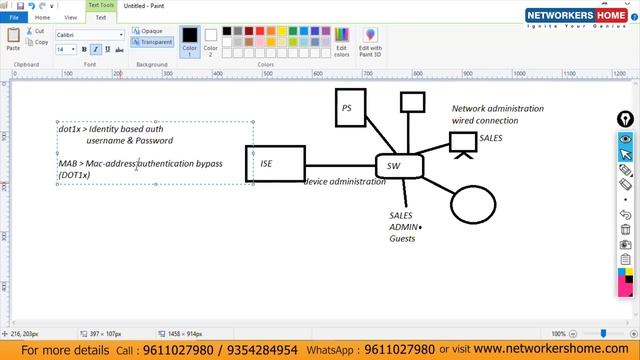The image size is (640, 360).
Task: Toggle Italic formatting
Action: [96, 49]
